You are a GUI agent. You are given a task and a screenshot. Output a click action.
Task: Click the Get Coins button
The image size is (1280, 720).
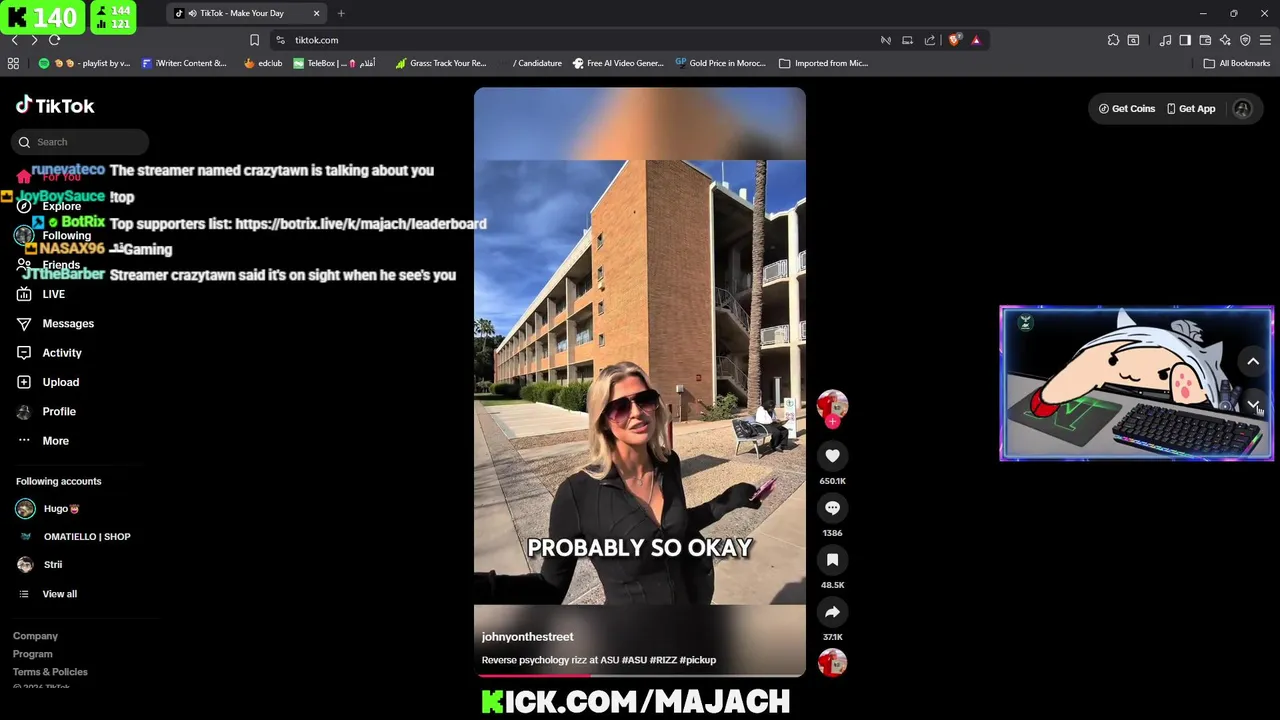pos(1127,108)
